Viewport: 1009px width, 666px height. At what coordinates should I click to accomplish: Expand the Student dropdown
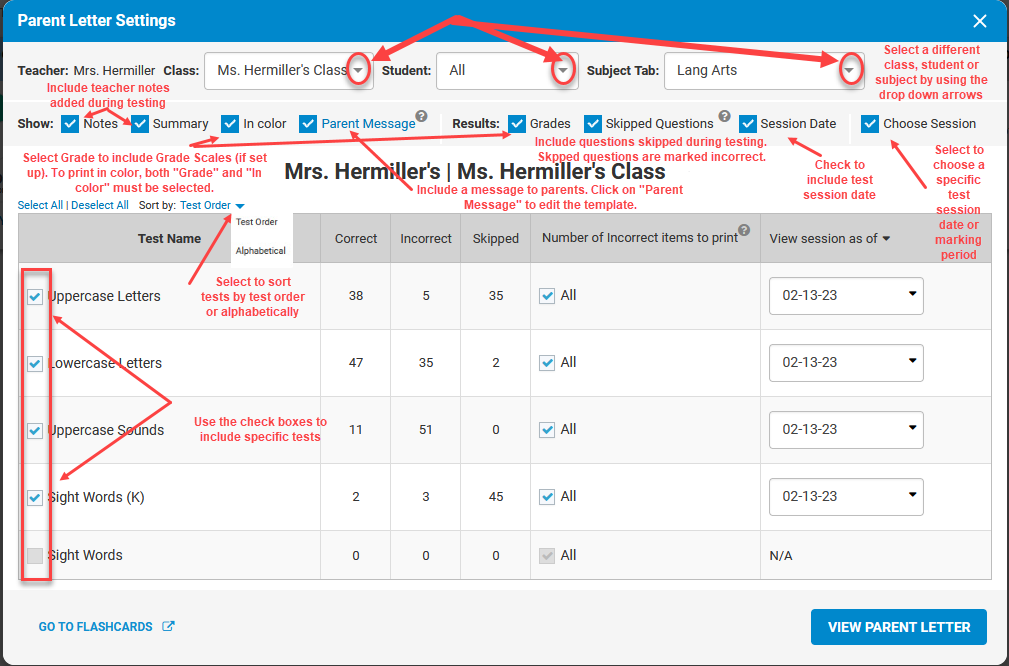(x=564, y=71)
